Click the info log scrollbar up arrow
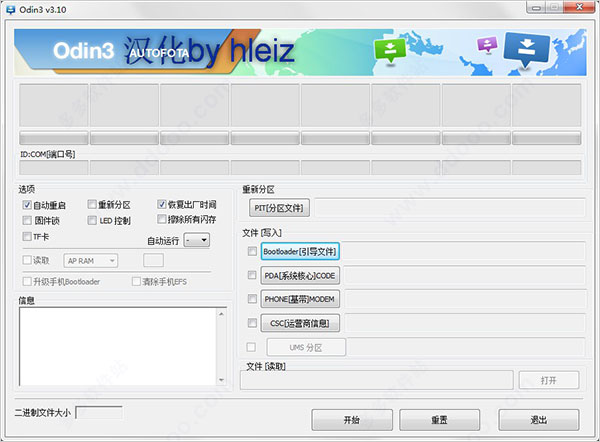This screenshot has height=442, width=600. pos(222,314)
